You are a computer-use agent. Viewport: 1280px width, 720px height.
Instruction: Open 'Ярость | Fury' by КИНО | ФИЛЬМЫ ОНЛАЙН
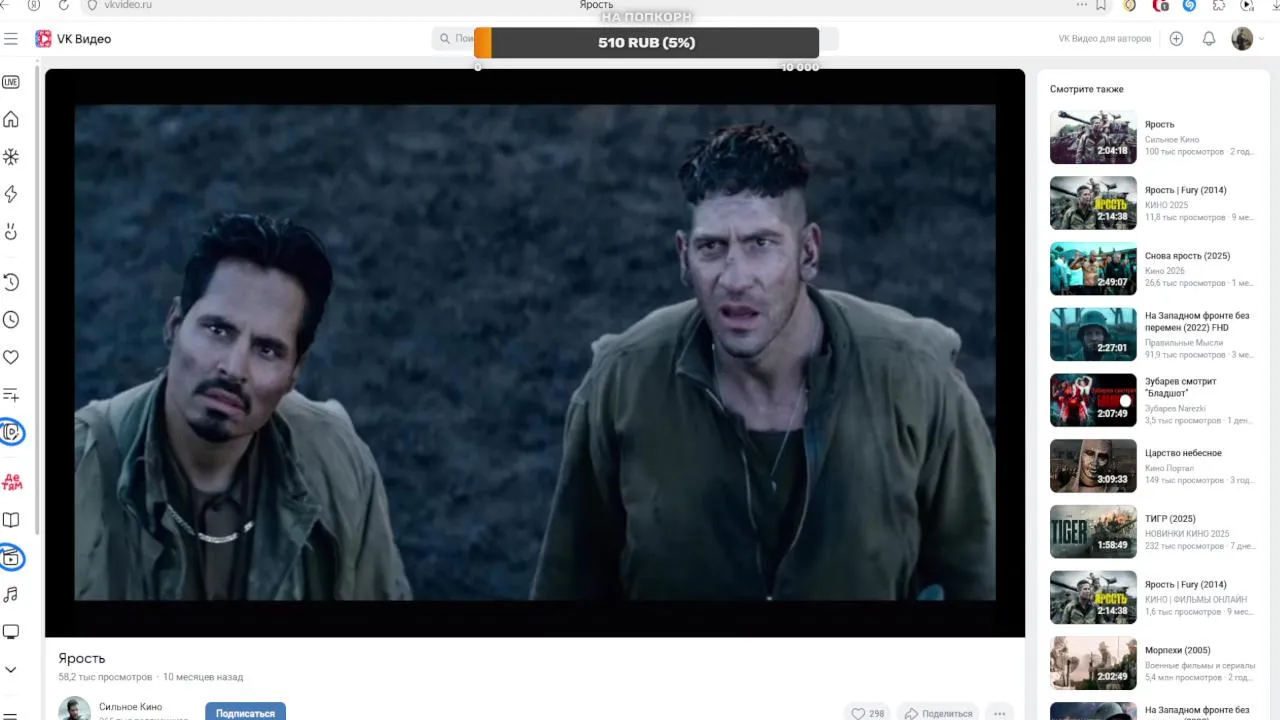click(1093, 598)
